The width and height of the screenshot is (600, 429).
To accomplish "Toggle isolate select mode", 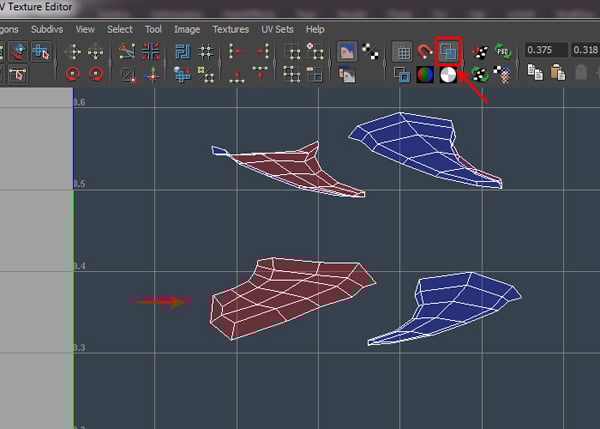I will coord(292,51).
